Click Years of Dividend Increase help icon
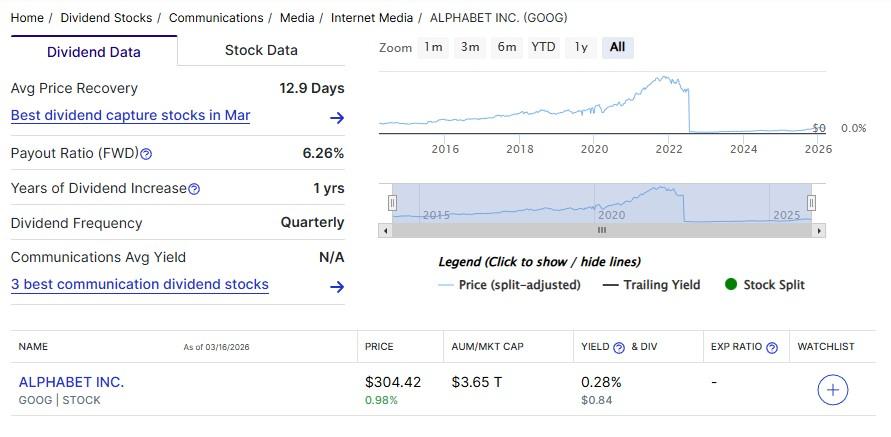This screenshot has width=891, height=437. click(x=194, y=189)
